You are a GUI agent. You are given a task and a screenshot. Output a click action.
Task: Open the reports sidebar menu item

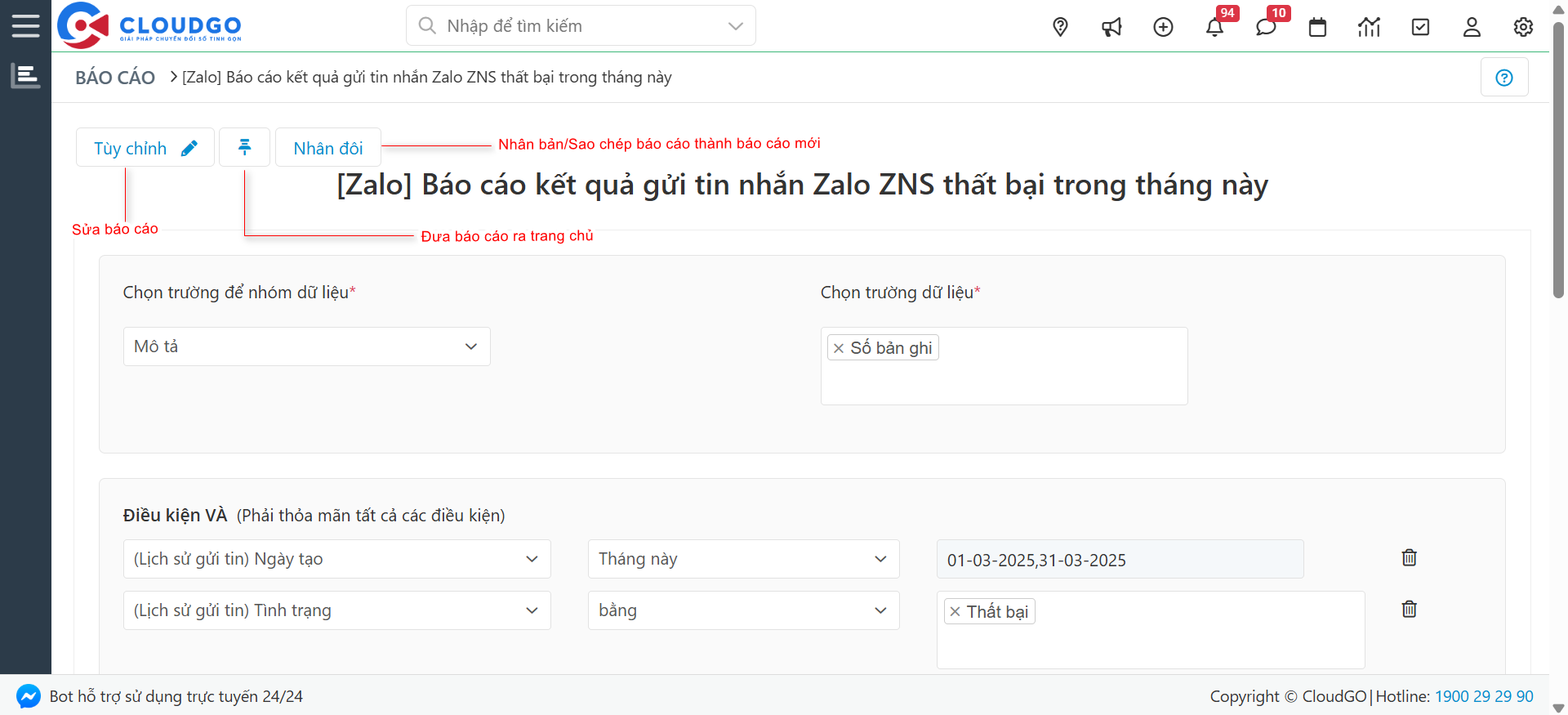(25, 76)
